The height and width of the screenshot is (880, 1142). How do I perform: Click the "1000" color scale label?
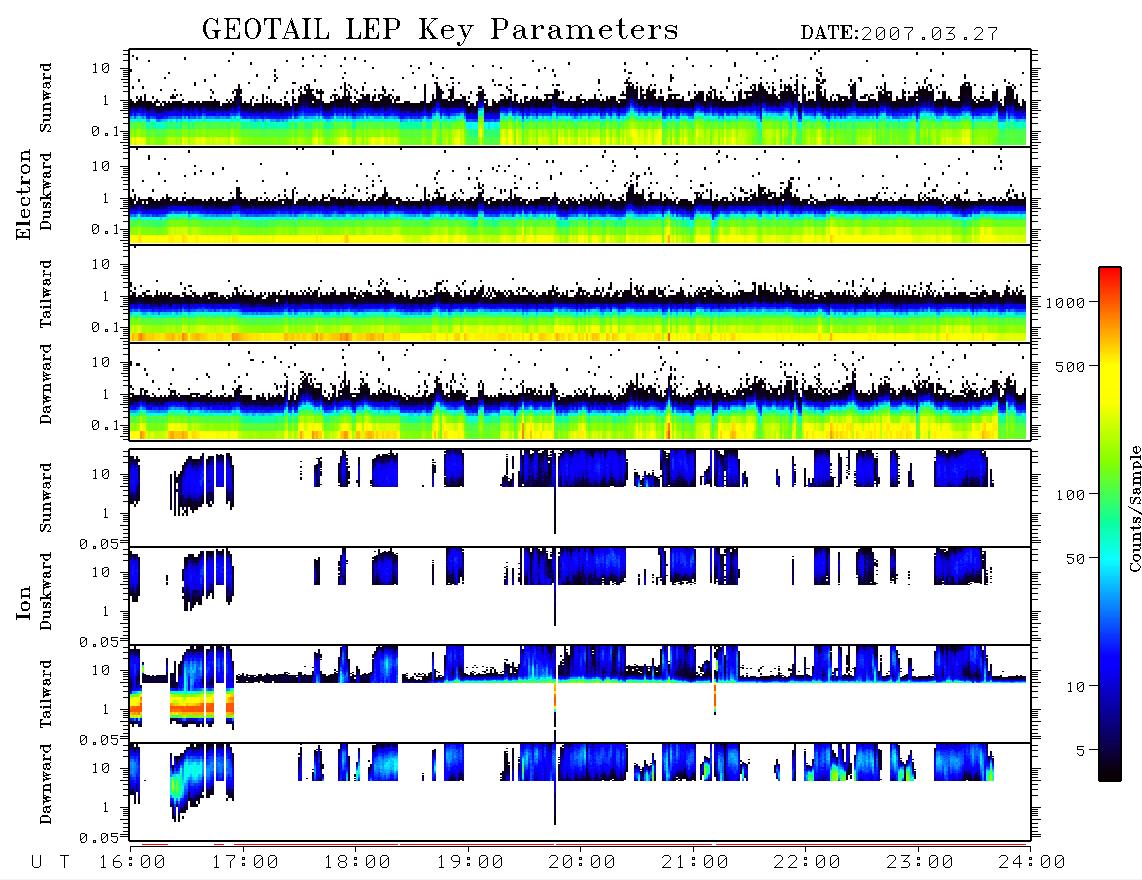click(1065, 303)
